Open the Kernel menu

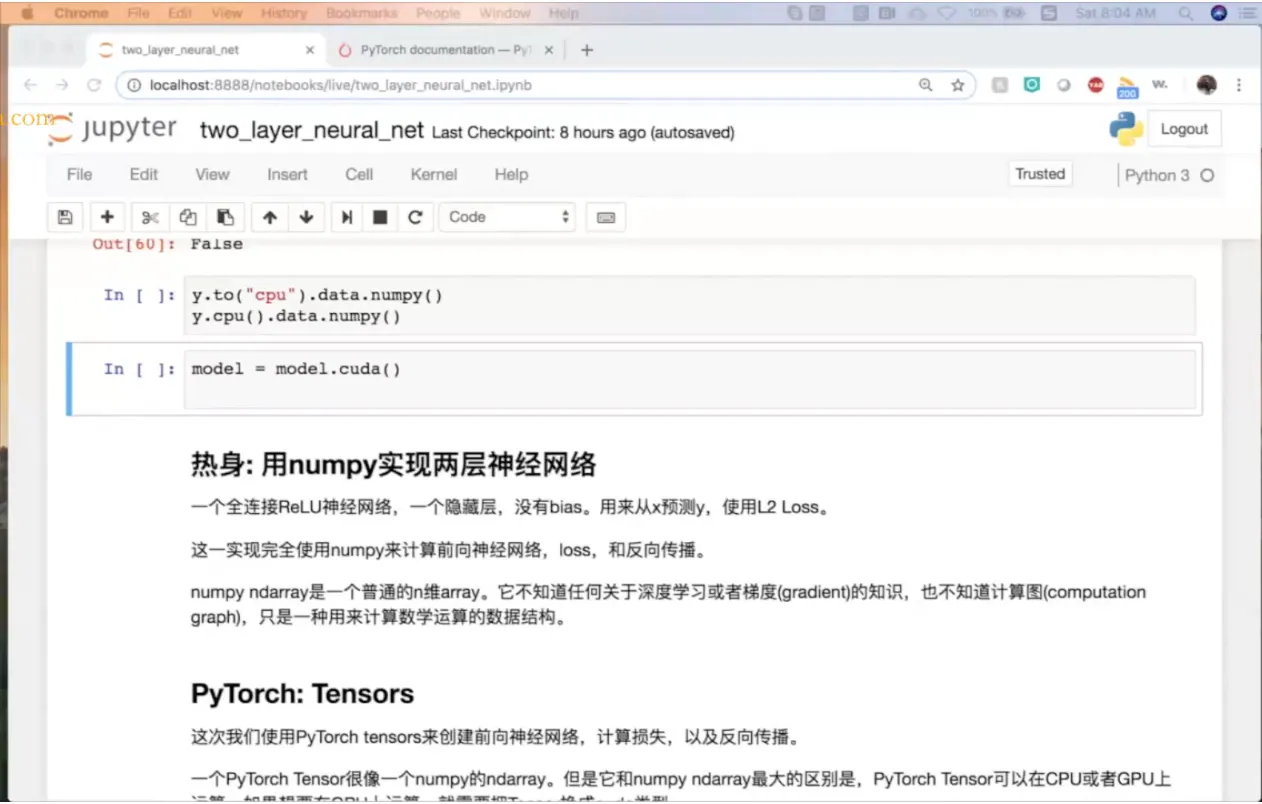tap(433, 174)
